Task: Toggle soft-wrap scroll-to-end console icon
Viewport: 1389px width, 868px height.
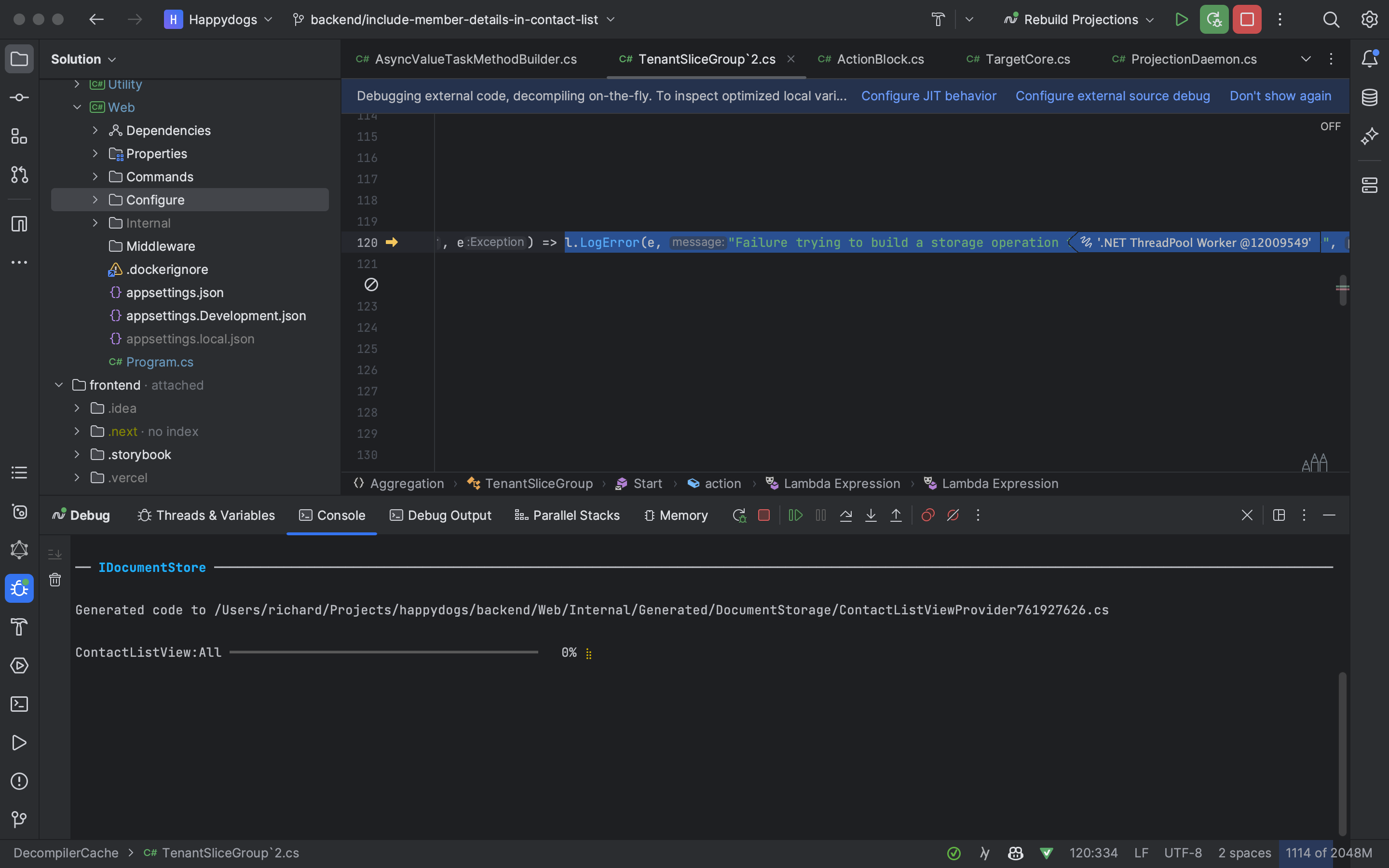Action: point(55,554)
